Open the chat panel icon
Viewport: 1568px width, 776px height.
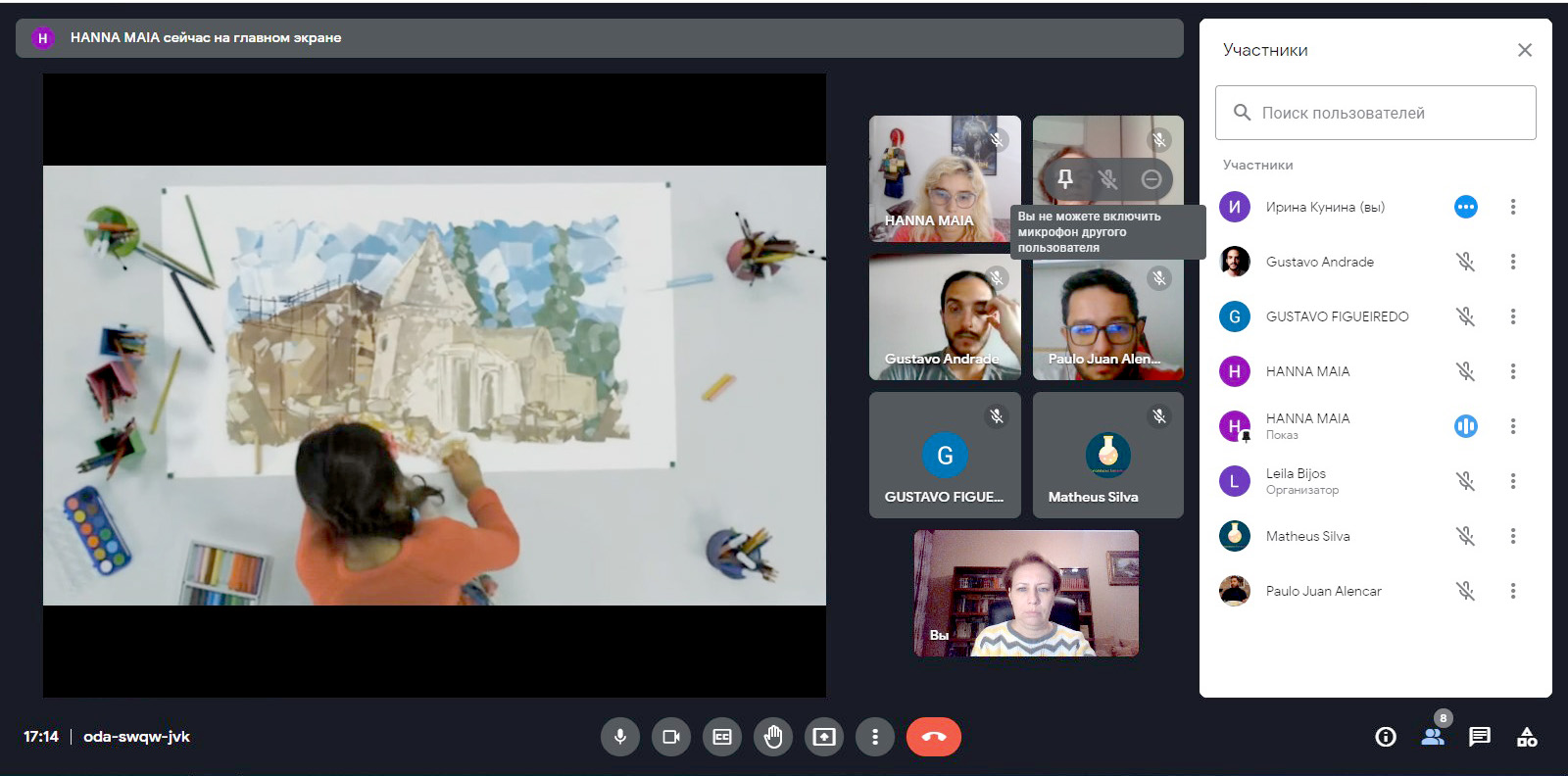tap(1480, 737)
